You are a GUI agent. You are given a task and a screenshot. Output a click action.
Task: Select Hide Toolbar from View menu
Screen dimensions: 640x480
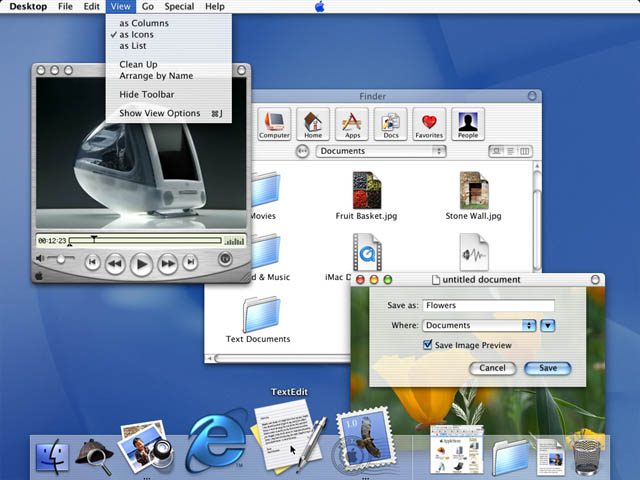pyautogui.click(x=147, y=95)
